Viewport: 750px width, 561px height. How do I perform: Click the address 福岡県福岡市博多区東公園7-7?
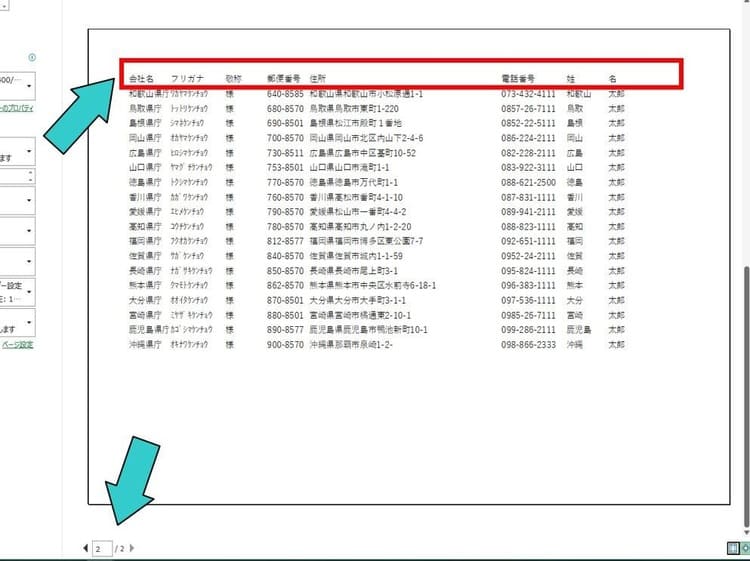(366, 241)
